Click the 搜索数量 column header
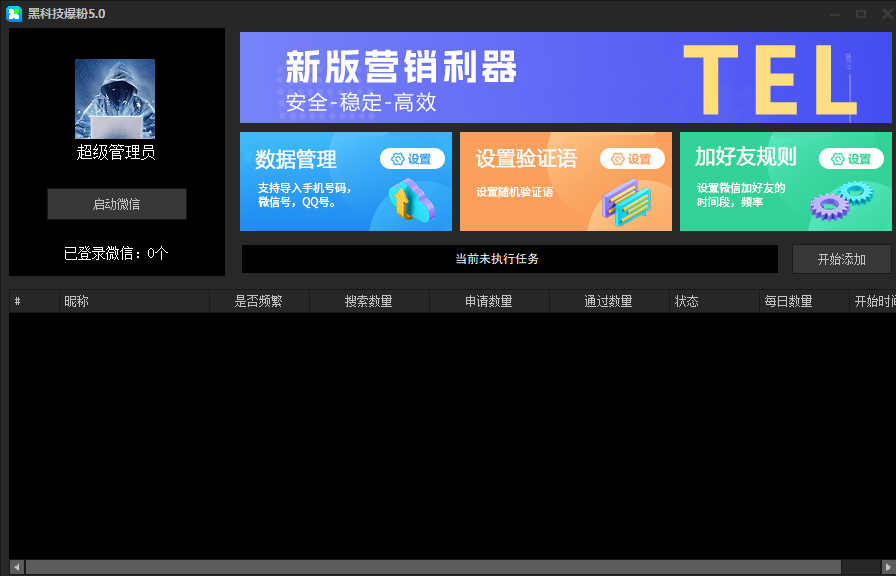 (x=369, y=301)
